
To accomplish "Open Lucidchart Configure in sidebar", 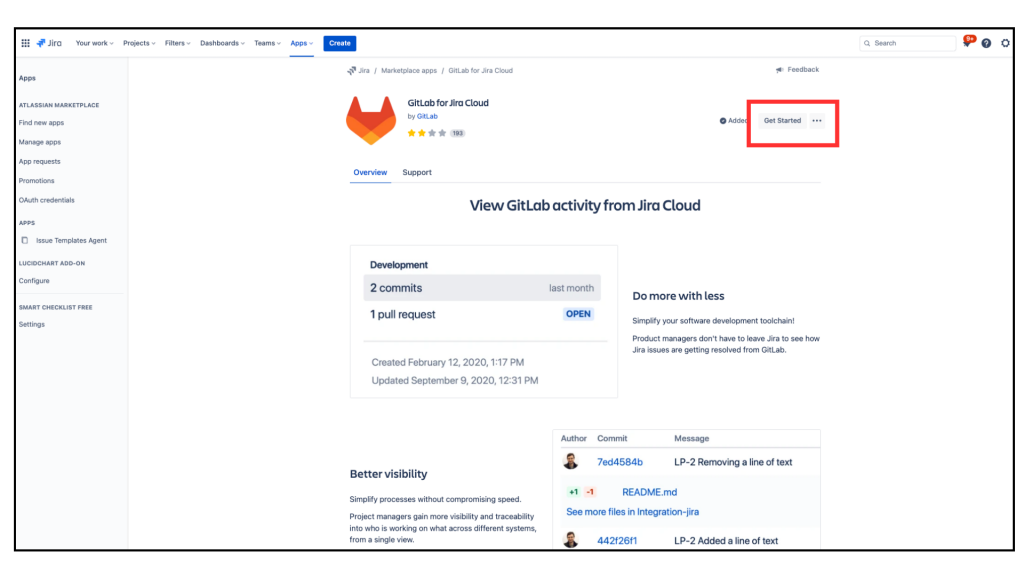I will (x=34, y=281).
